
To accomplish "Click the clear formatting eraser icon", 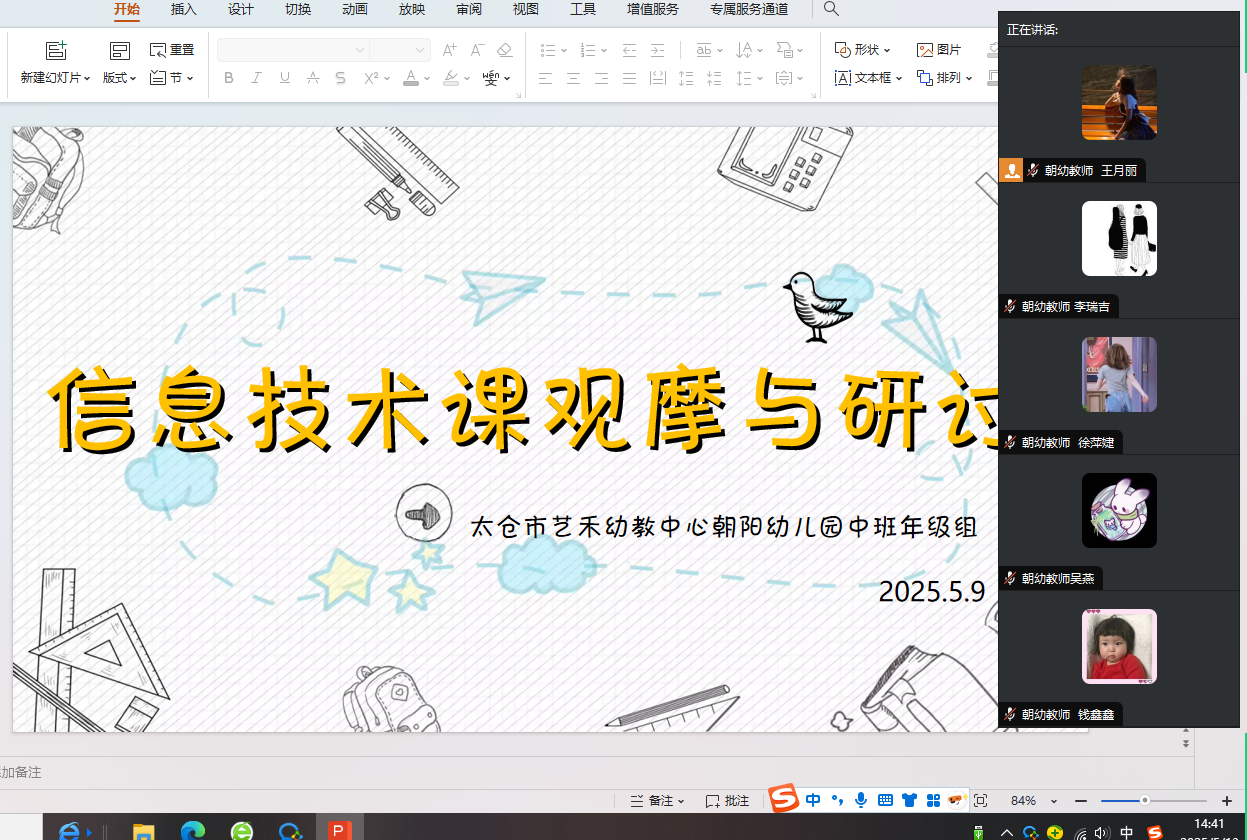I will (x=504, y=50).
